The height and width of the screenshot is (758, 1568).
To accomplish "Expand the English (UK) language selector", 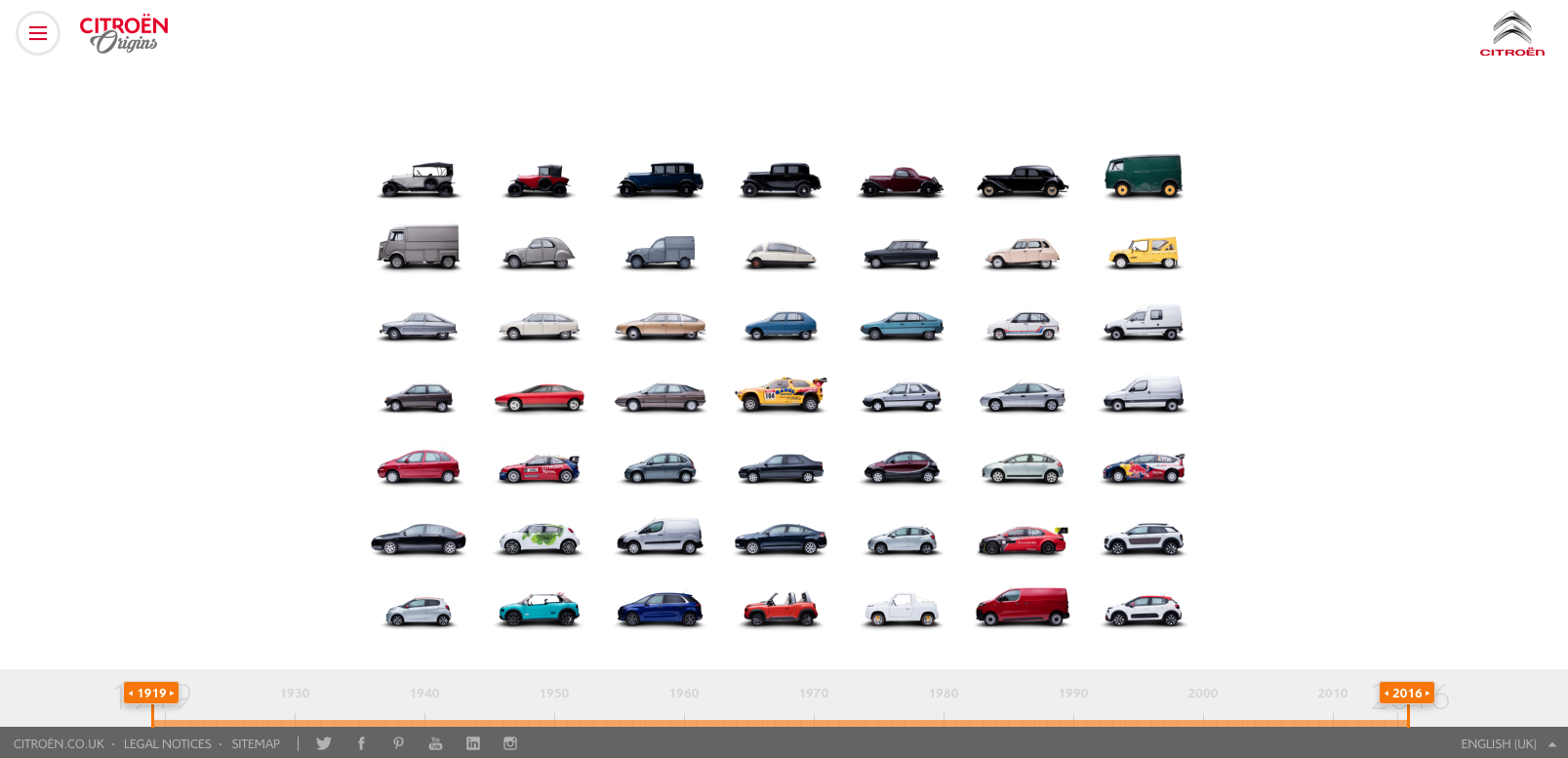I will point(1508,744).
